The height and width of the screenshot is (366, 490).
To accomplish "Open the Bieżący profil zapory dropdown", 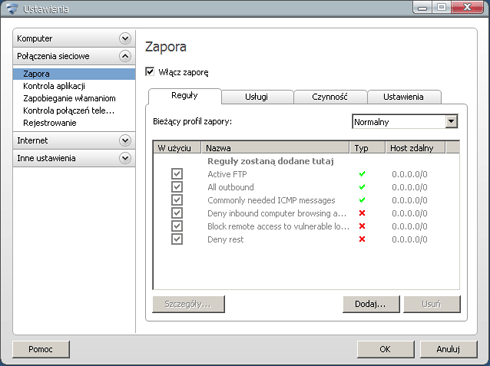I will (x=451, y=122).
